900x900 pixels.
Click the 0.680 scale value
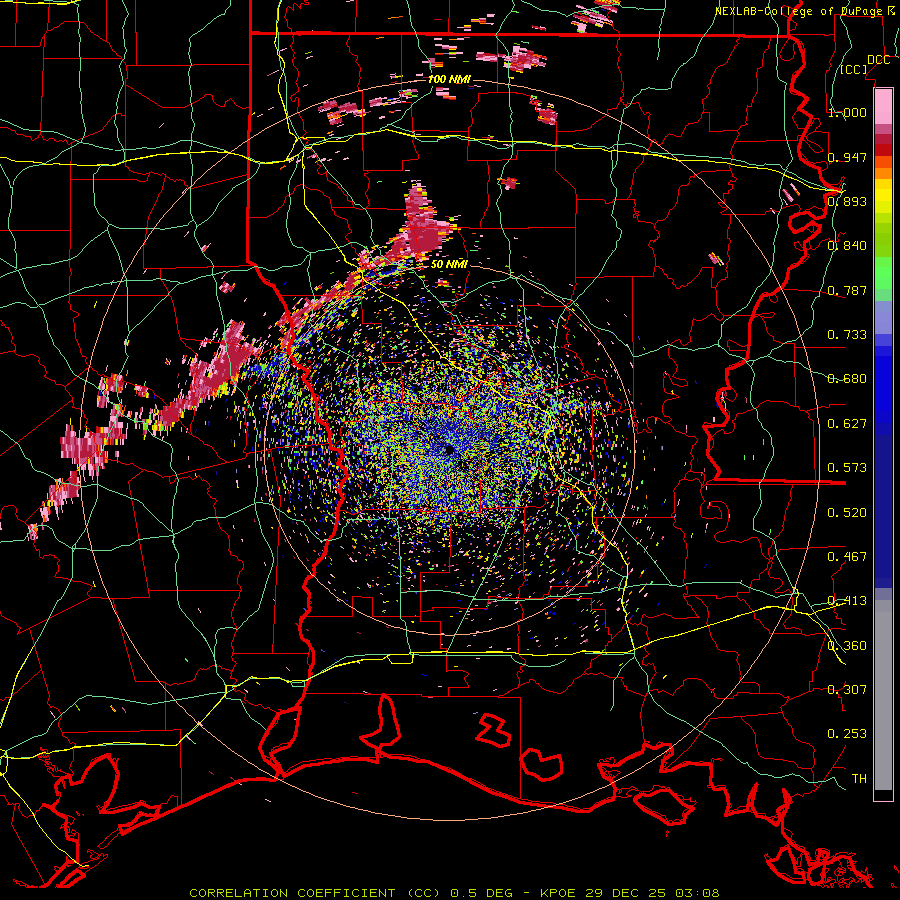point(847,379)
